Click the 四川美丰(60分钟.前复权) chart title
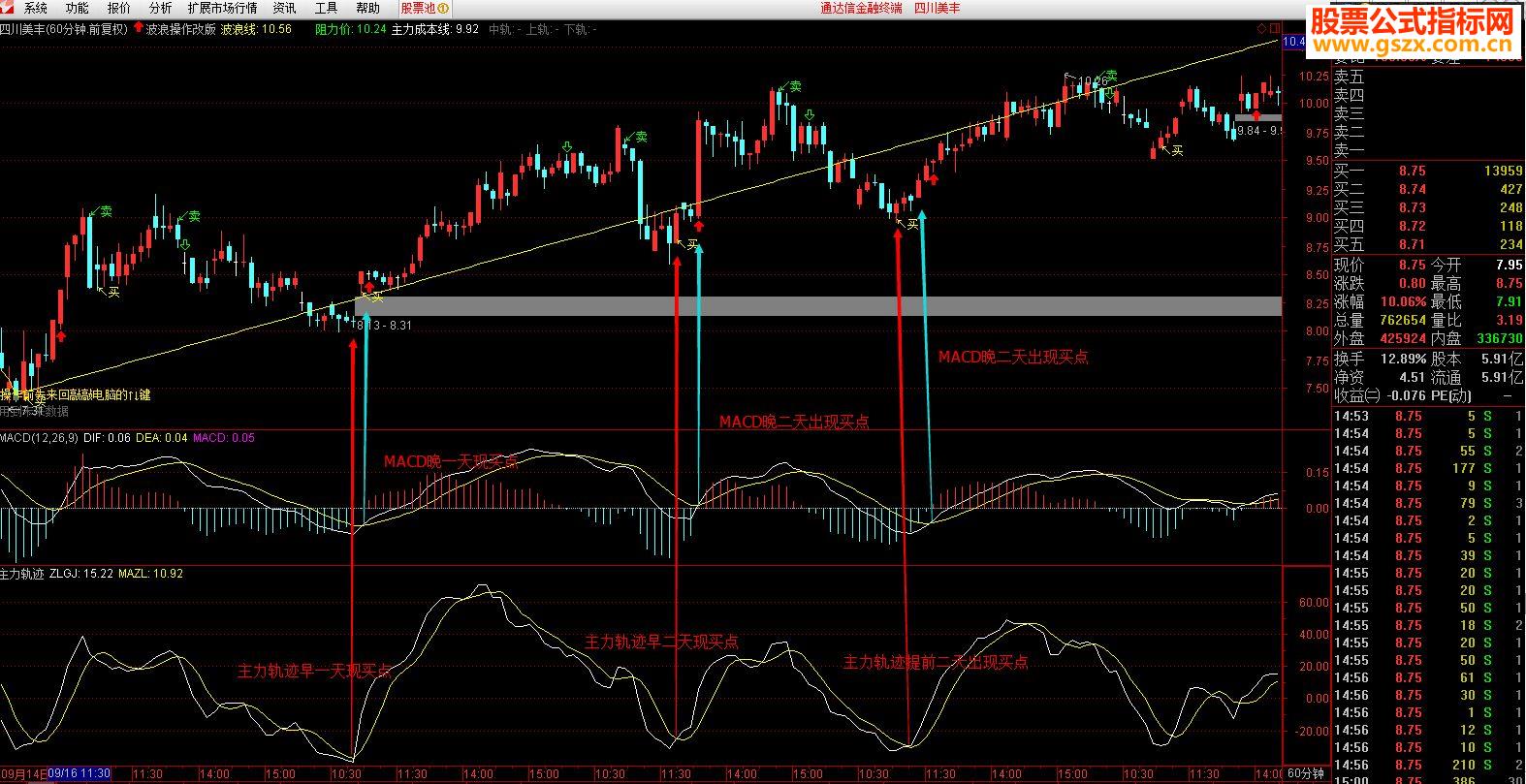Viewport: 1526px width, 784px height. 64,29
